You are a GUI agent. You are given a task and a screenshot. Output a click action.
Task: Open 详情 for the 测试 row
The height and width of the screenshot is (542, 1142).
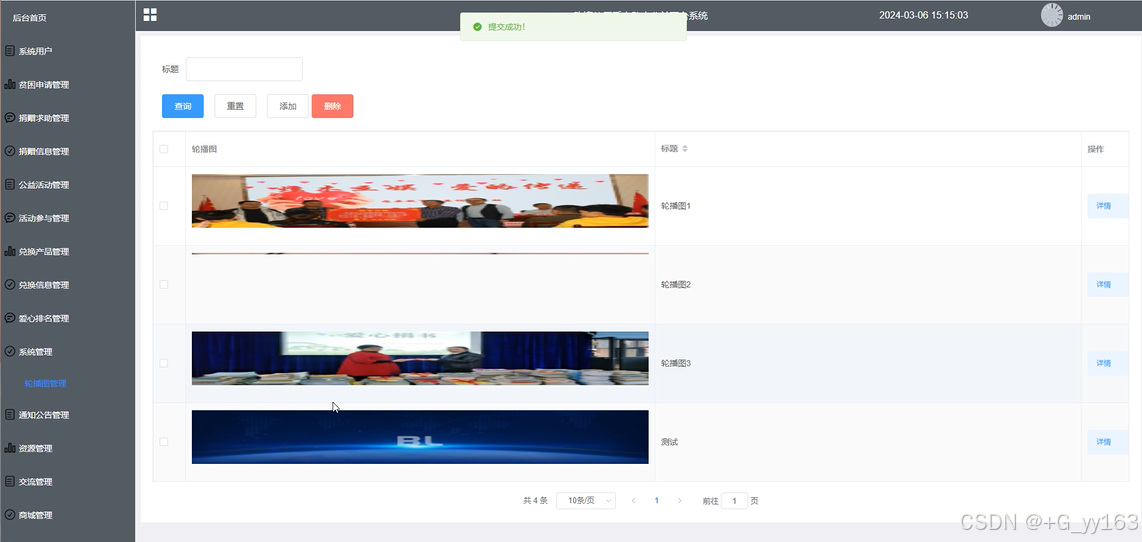[x=1108, y=441]
